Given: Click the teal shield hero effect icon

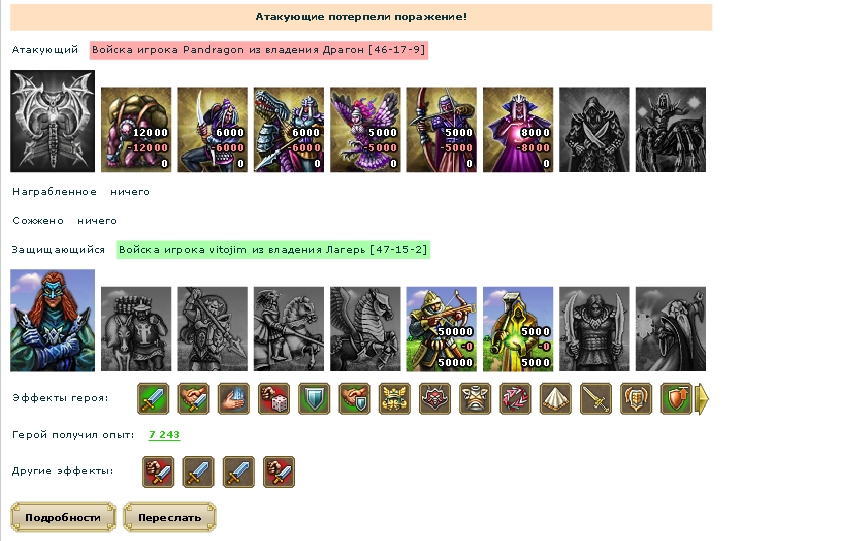Looking at the screenshot, I should tap(314, 399).
